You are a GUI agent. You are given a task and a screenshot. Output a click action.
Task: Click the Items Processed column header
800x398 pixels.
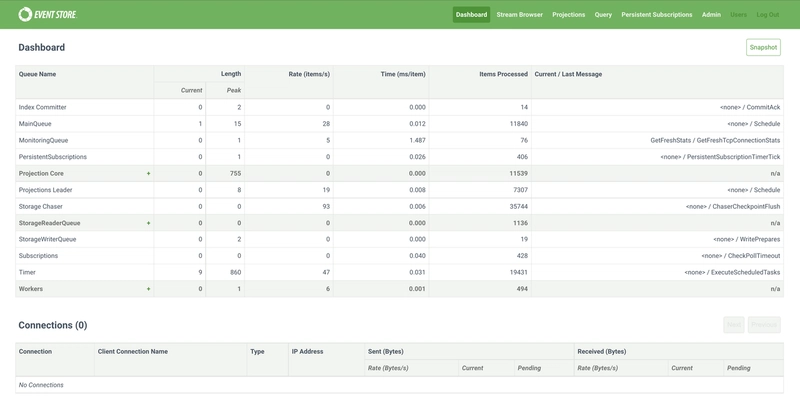(x=504, y=74)
